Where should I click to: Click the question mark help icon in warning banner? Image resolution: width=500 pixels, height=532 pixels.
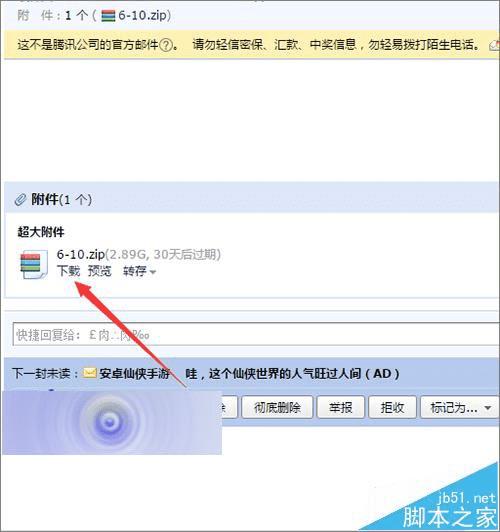[166, 45]
